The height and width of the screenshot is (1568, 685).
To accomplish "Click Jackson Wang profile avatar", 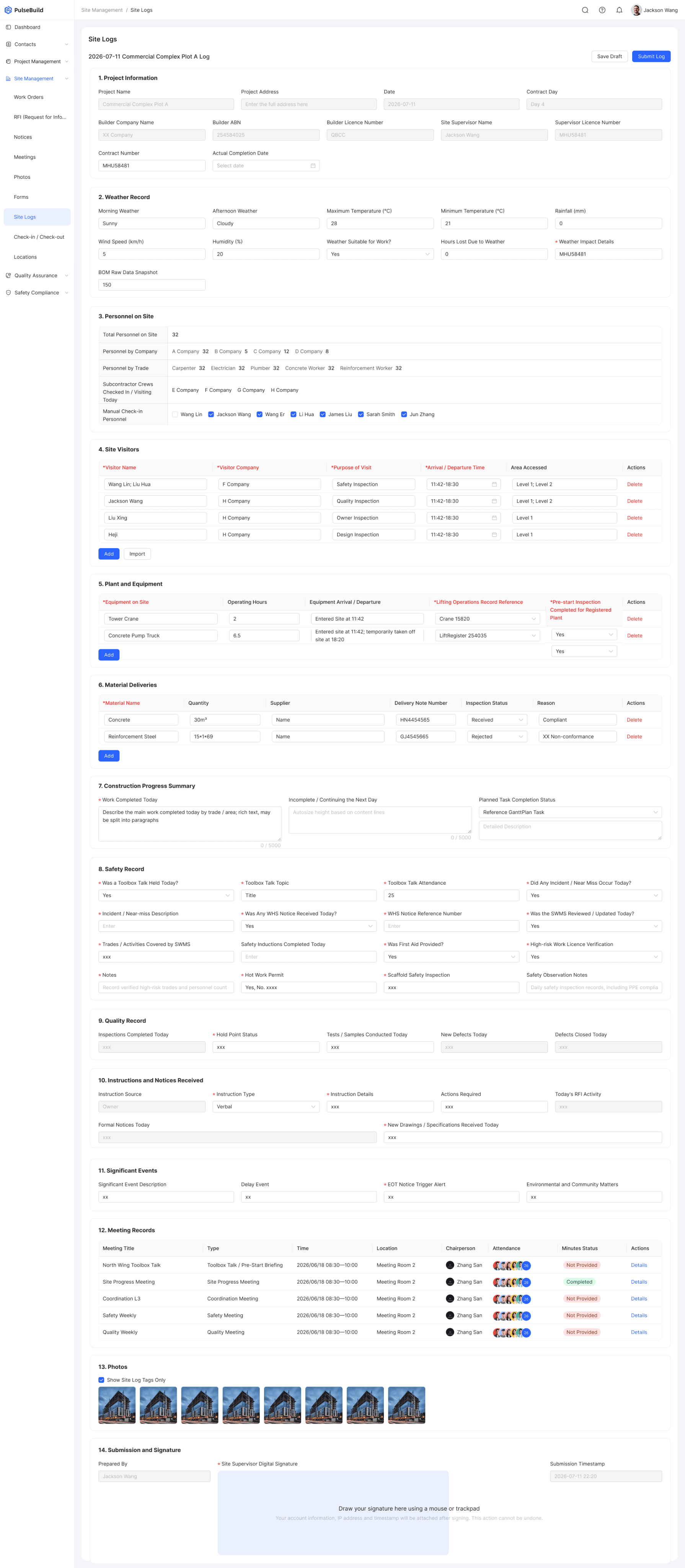I will tap(636, 10).
